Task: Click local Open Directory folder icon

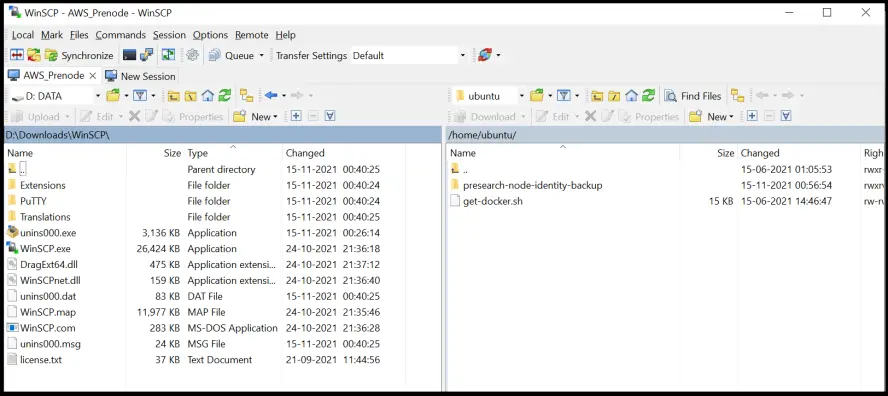Action: pos(113,96)
